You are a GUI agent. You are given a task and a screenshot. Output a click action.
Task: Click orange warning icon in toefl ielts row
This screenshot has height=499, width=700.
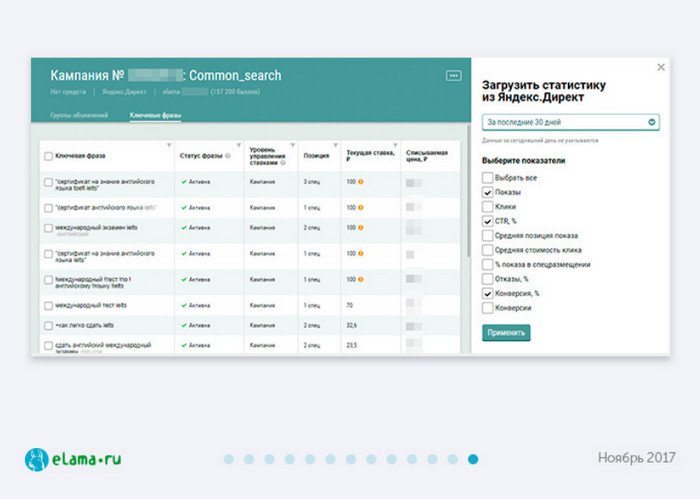361,182
